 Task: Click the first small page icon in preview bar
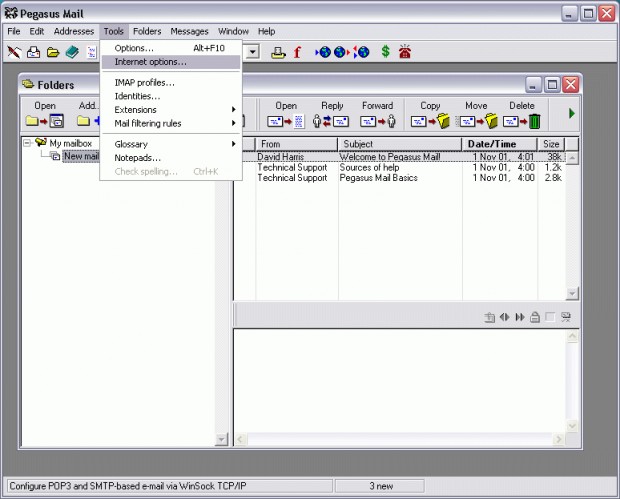pos(490,317)
